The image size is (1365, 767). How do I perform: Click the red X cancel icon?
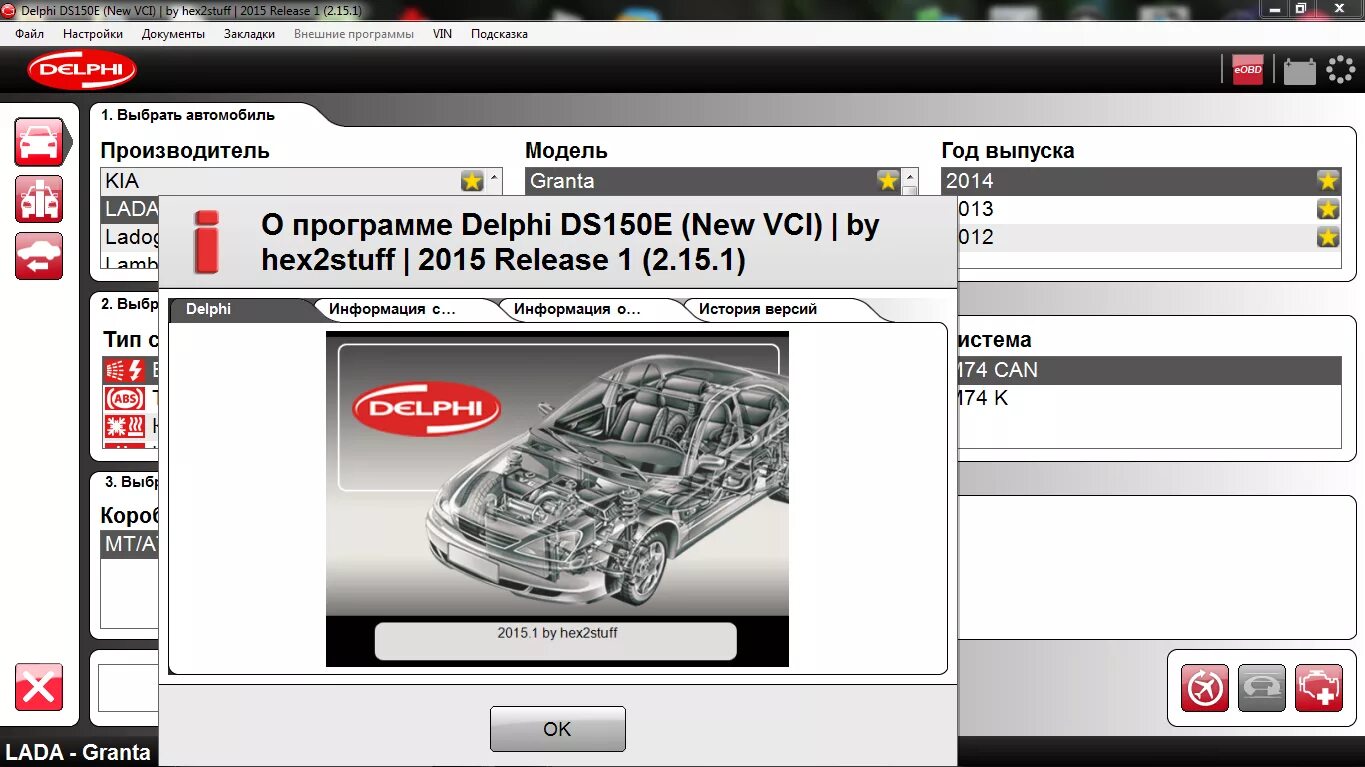[x=39, y=687]
